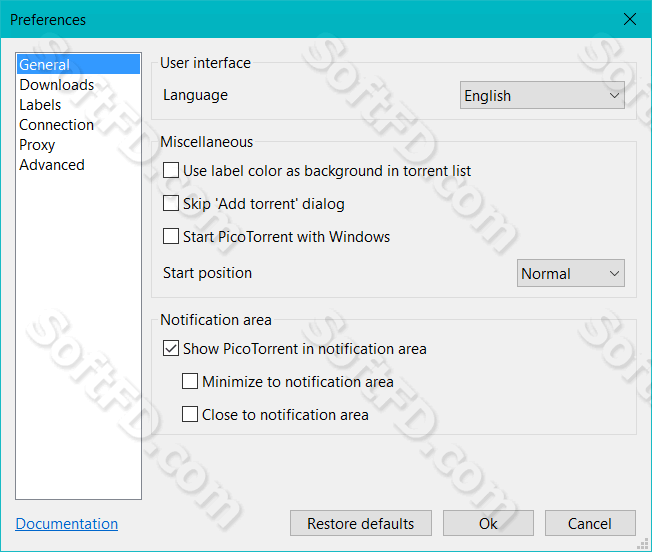Click the Restore defaults button
Viewport: 652px width, 552px height.
click(x=361, y=523)
